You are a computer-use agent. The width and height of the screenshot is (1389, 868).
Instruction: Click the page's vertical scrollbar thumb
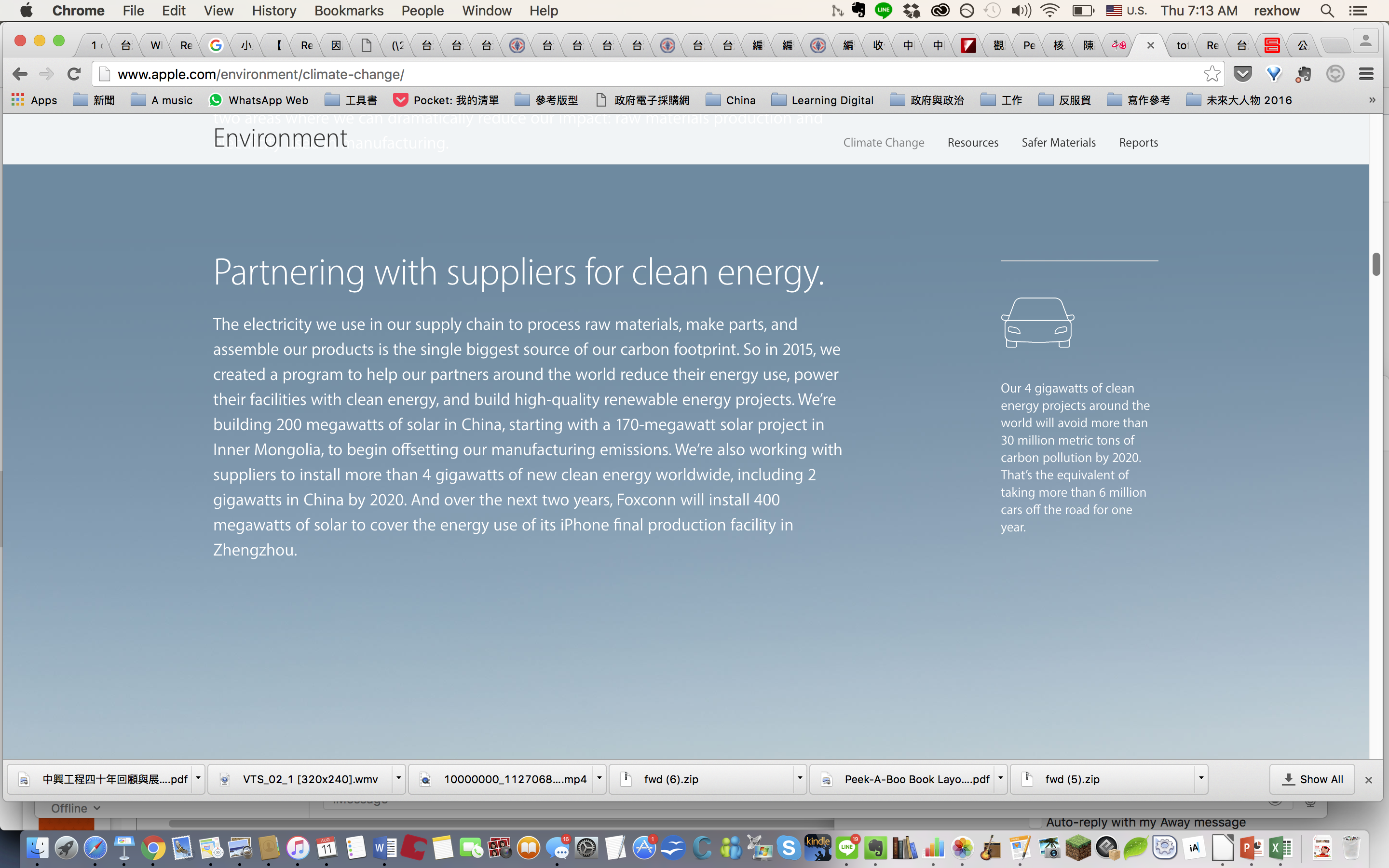(1376, 264)
